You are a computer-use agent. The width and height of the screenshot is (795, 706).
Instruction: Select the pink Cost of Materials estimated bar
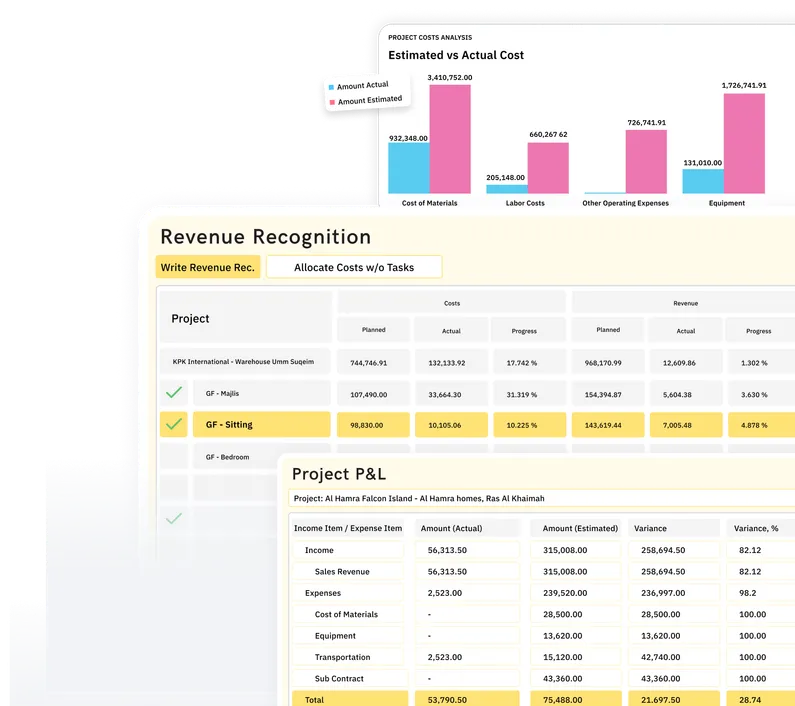450,139
